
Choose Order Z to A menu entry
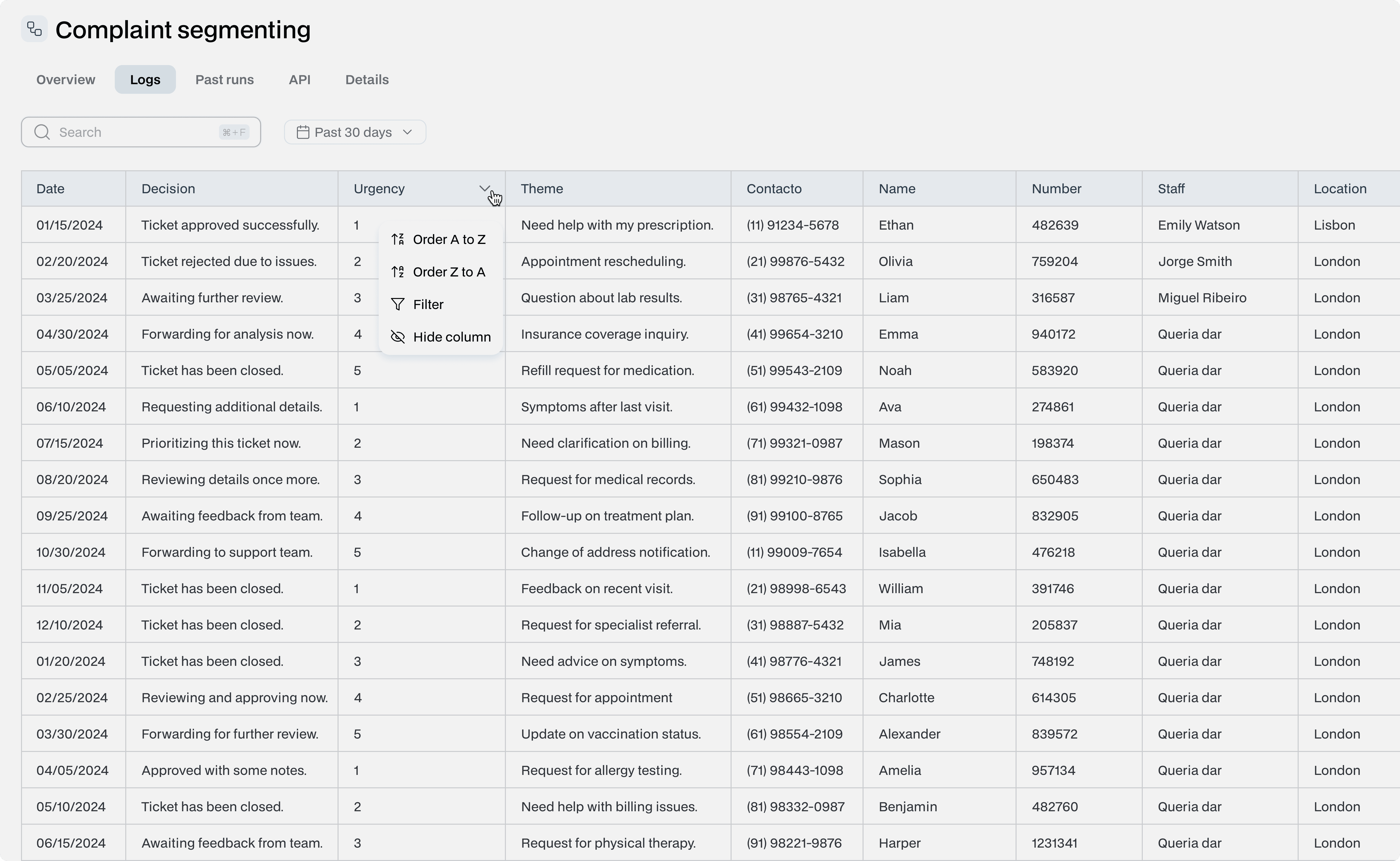(x=448, y=272)
